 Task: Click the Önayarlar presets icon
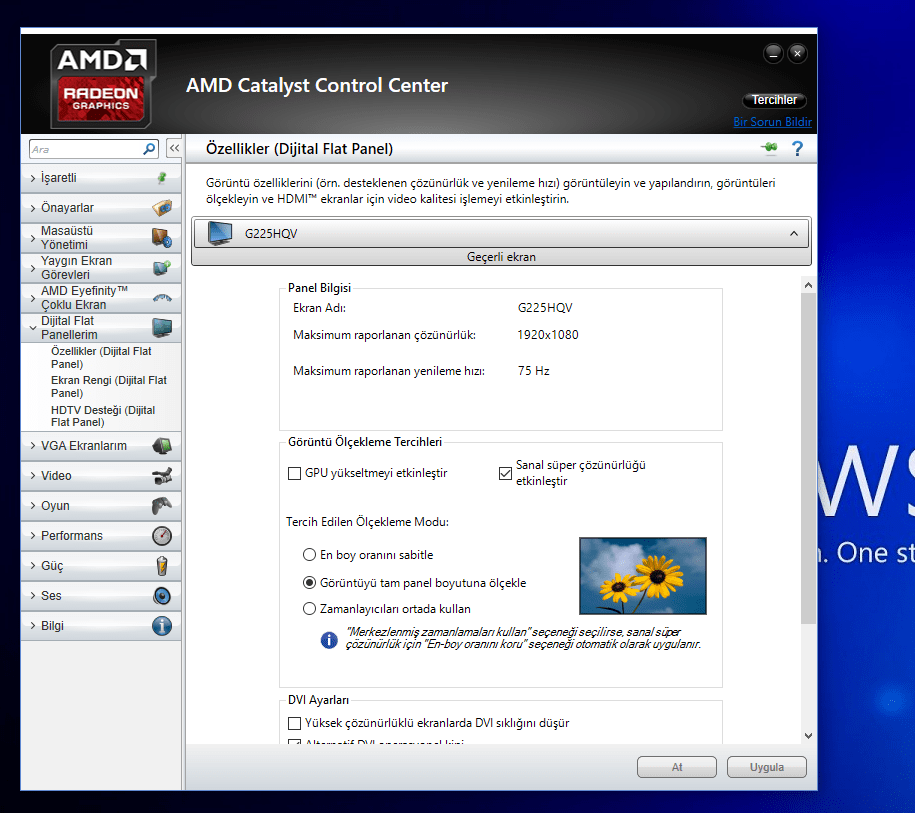point(162,208)
